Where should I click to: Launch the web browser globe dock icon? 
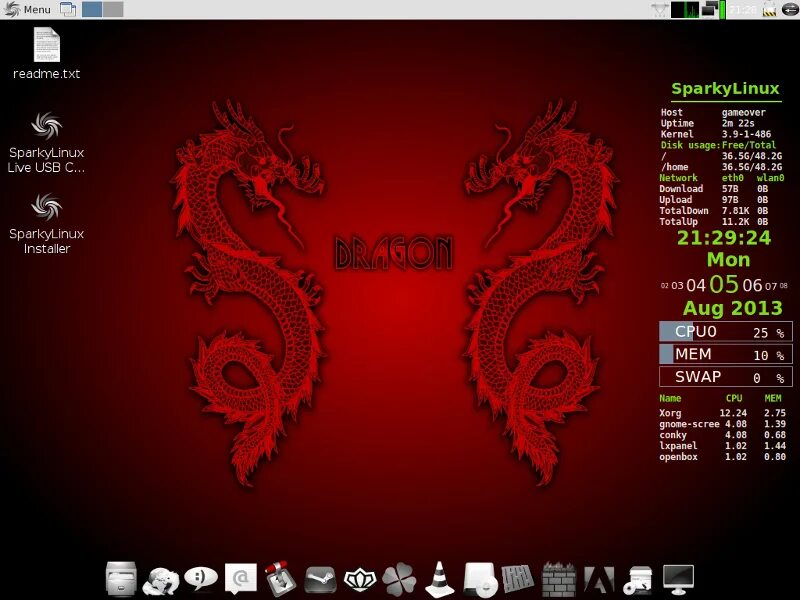161,581
